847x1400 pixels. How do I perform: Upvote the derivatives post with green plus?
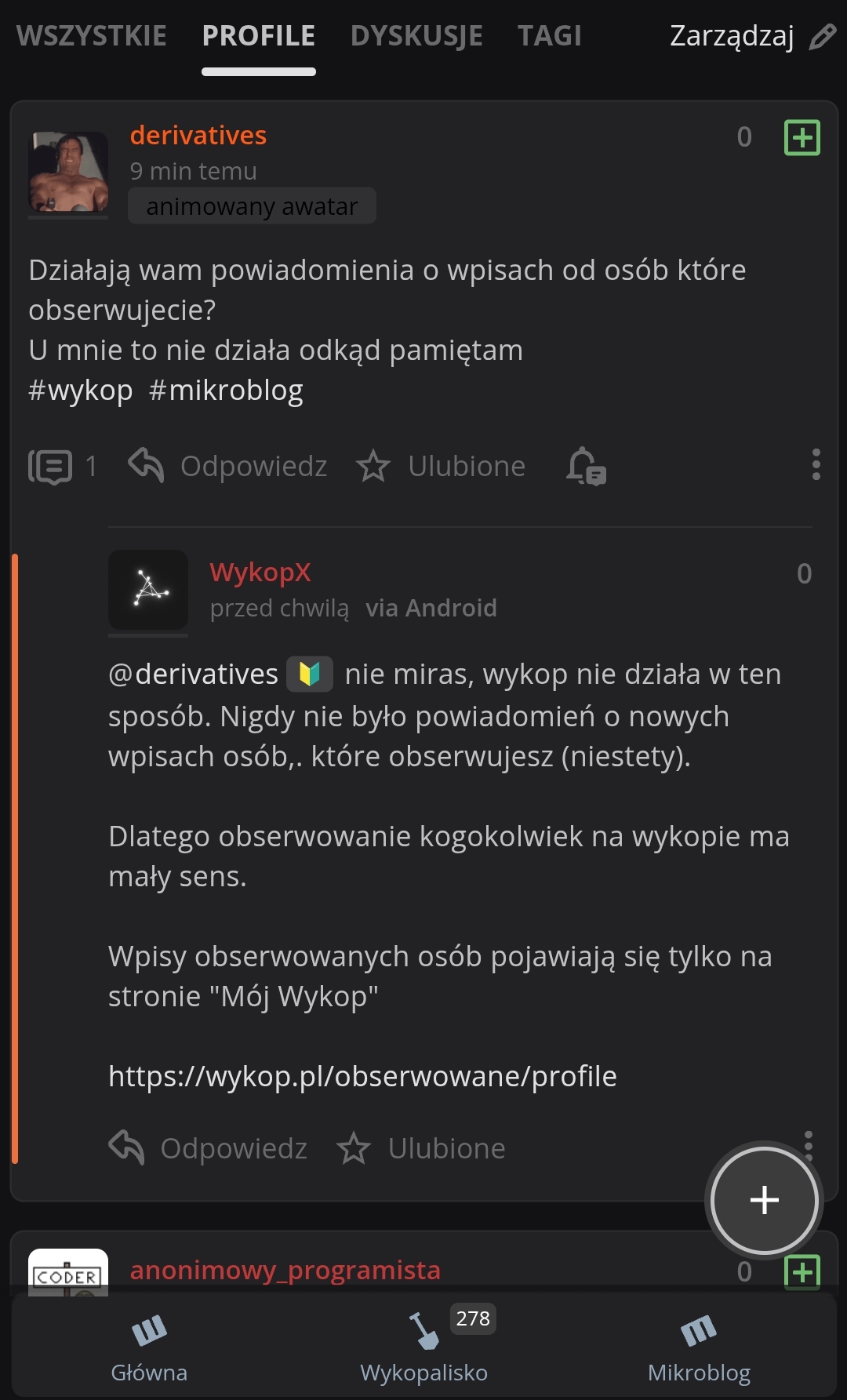802,138
